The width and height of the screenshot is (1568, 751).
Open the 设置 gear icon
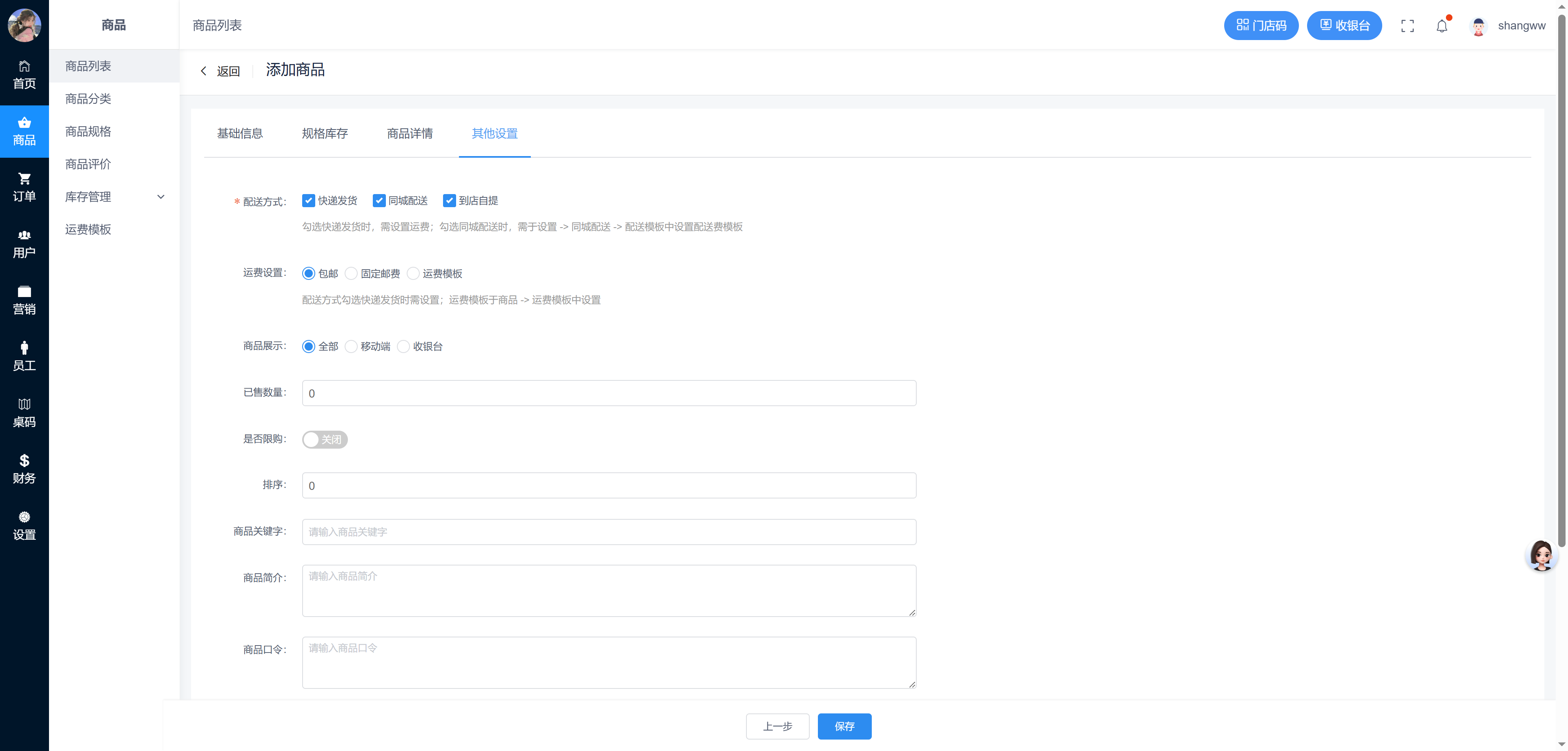click(24, 518)
